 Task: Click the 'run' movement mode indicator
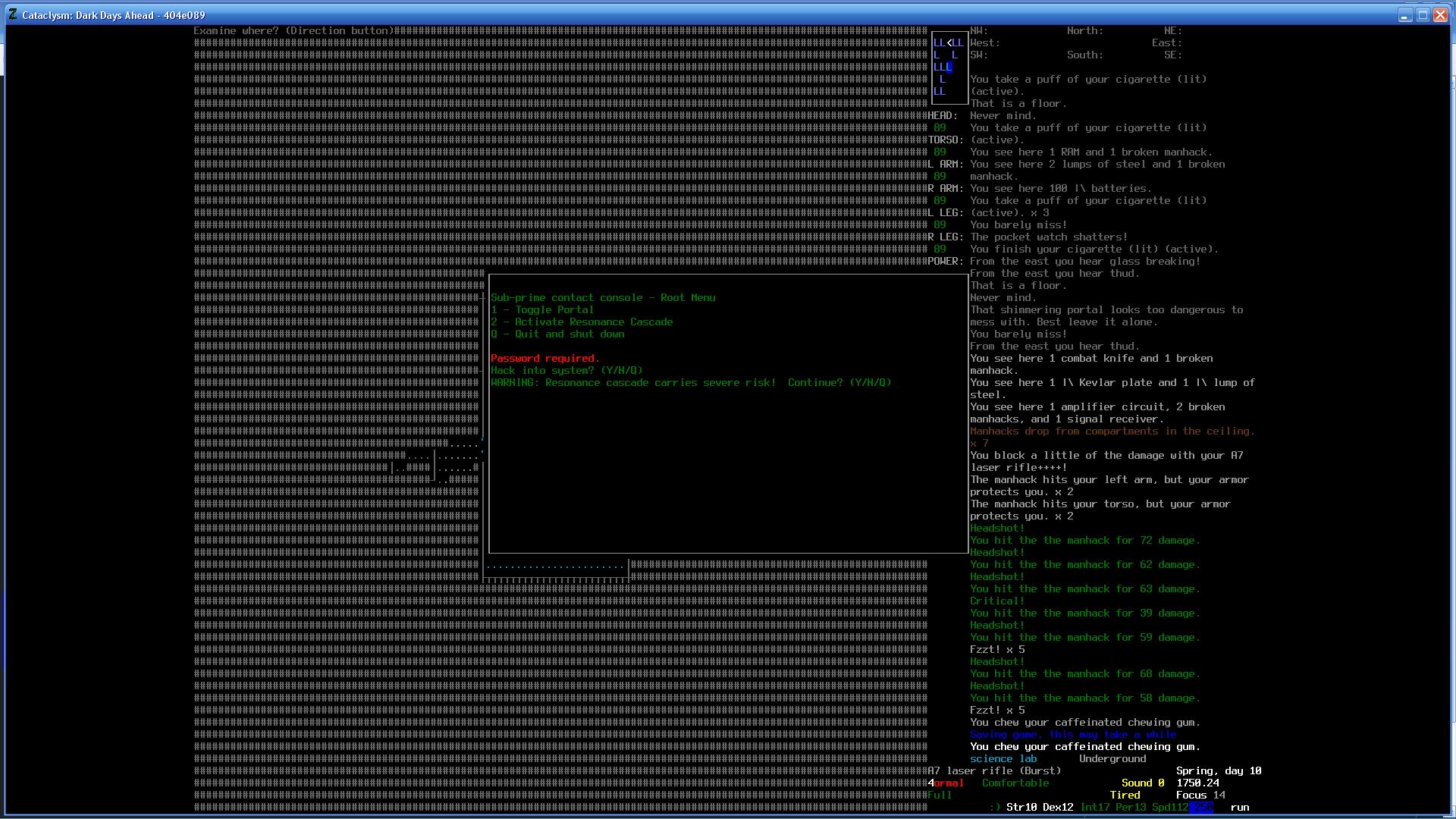coord(1240,808)
